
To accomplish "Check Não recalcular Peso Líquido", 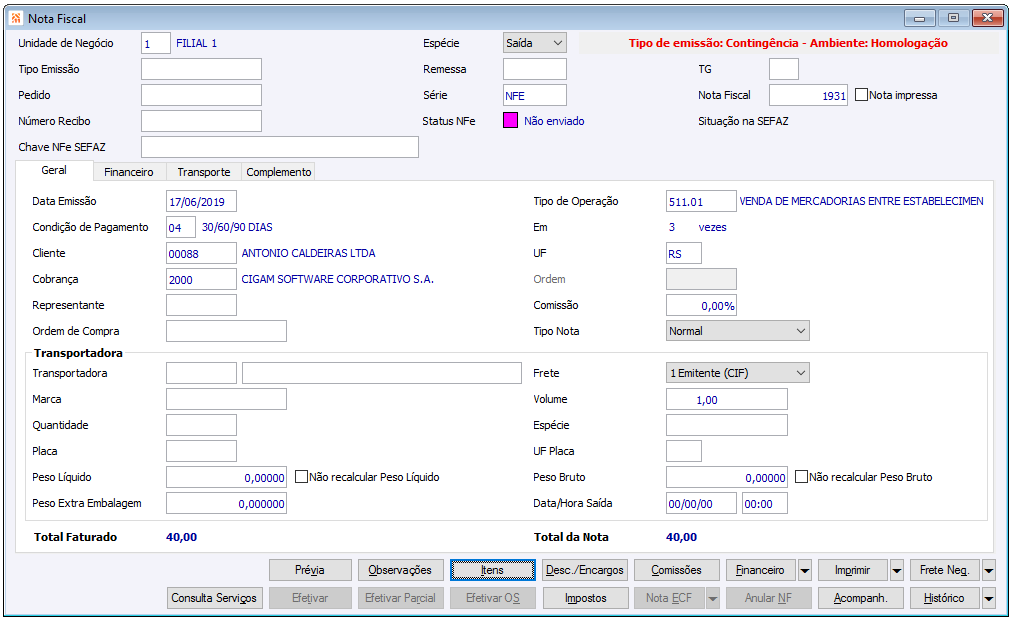I will coord(301,477).
